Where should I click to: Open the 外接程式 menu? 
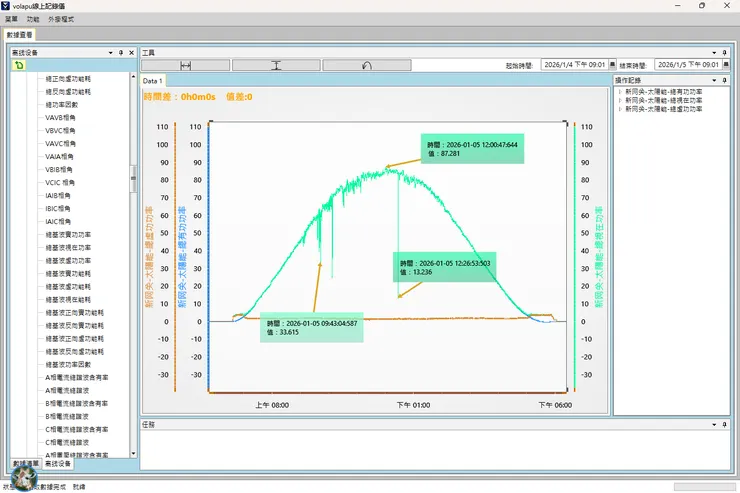tap(61, 19)
